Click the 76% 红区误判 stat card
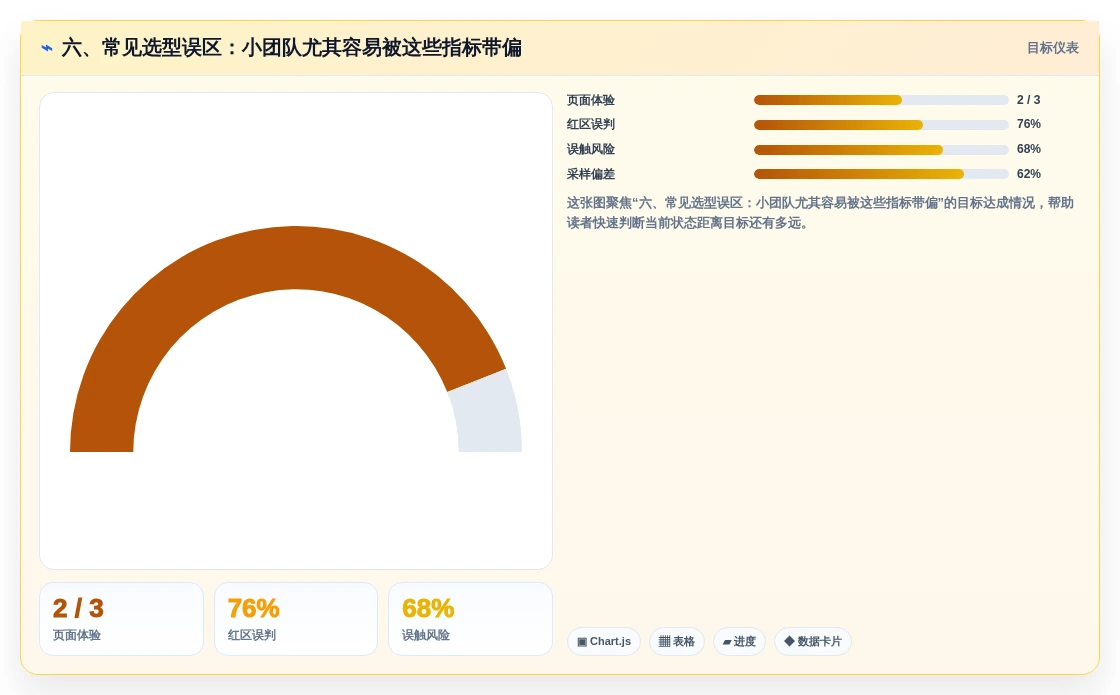Screen dimensions: 1120x695 pyautogui.click(x=296, y=619)
